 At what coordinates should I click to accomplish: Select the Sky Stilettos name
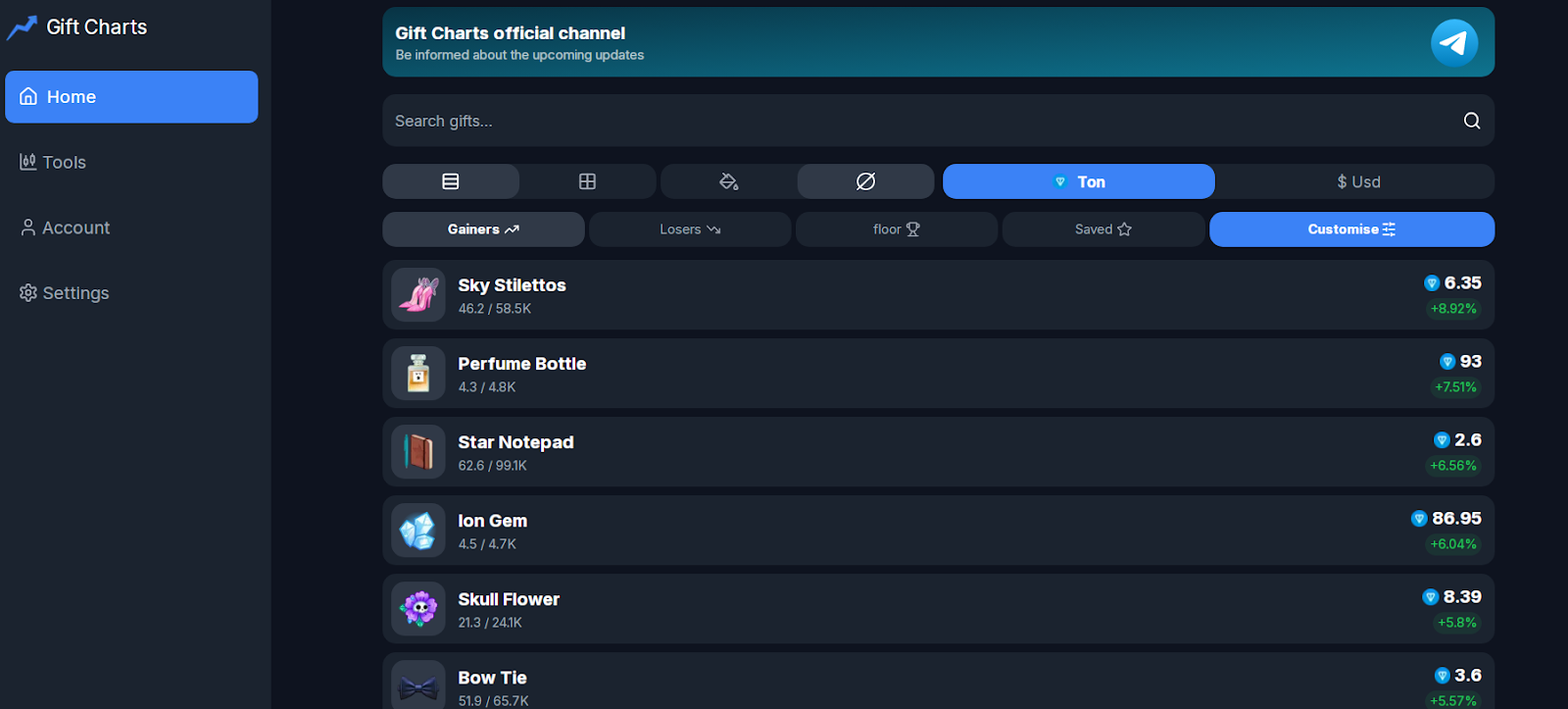tap(513, 285)
